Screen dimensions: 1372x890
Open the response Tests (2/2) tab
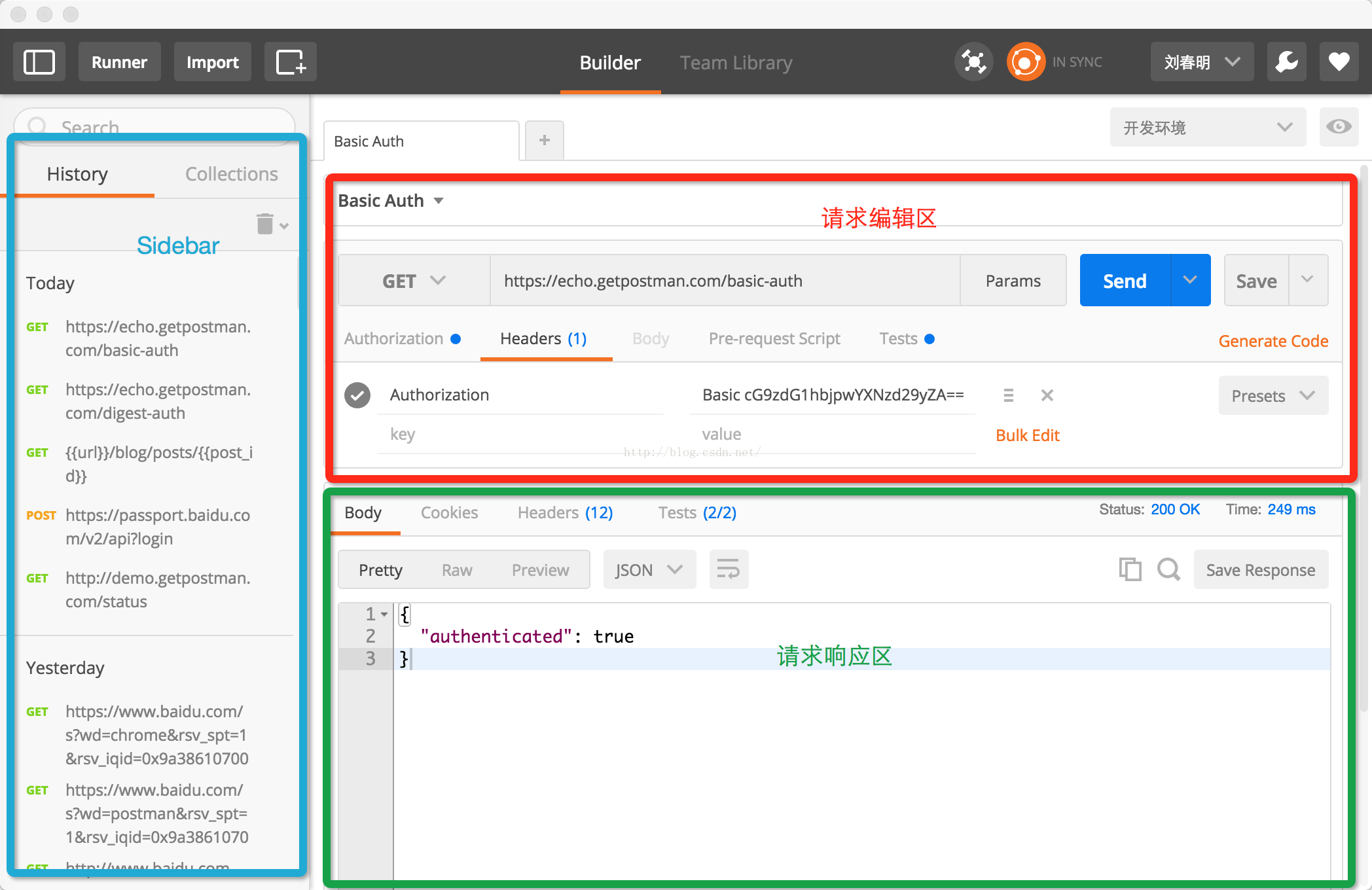697,512
